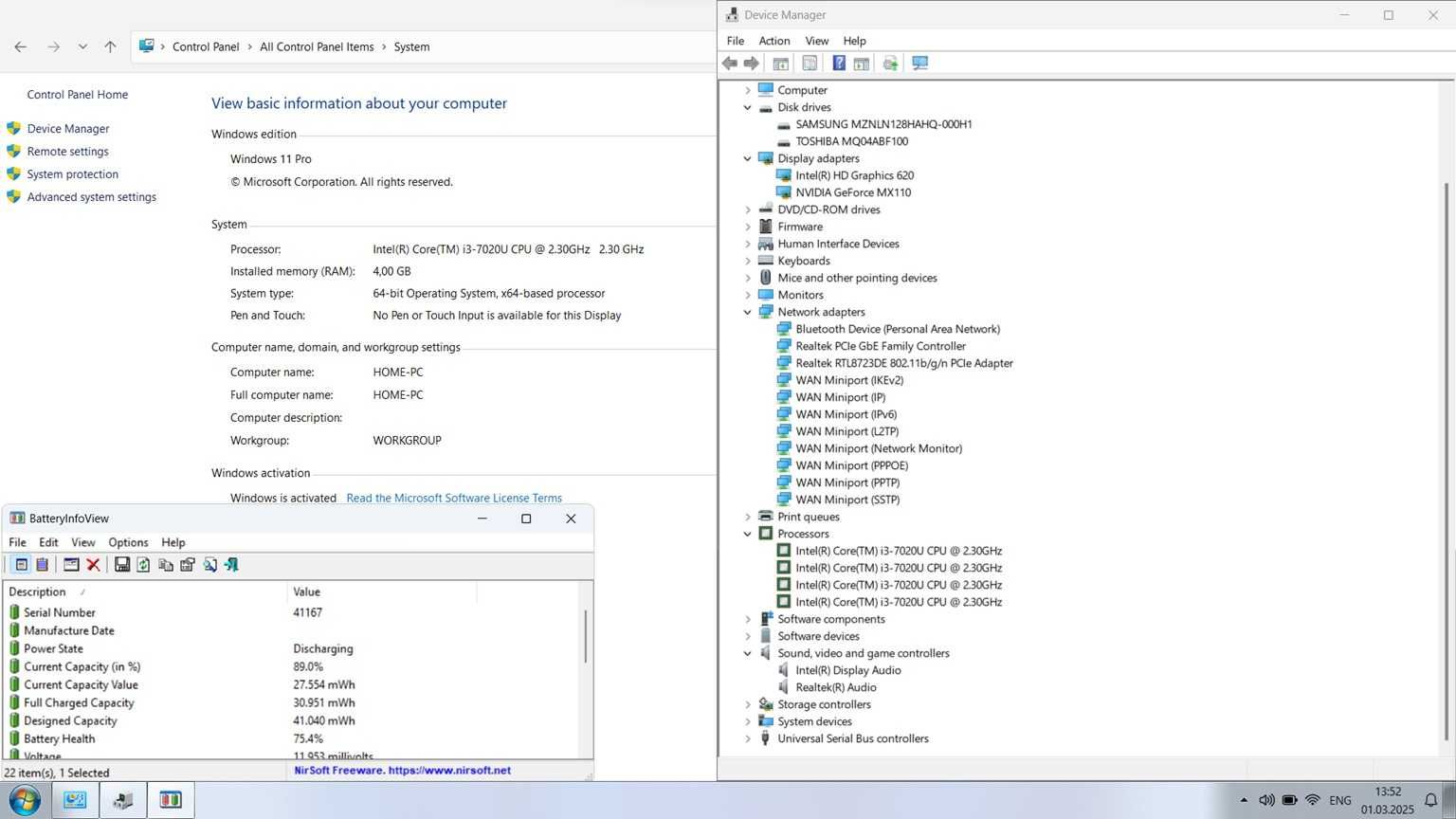Open Device Manager taskbar button
The height and width of the screenshot is (819, 1456).
pyautogui.click(x=123, y=800)
